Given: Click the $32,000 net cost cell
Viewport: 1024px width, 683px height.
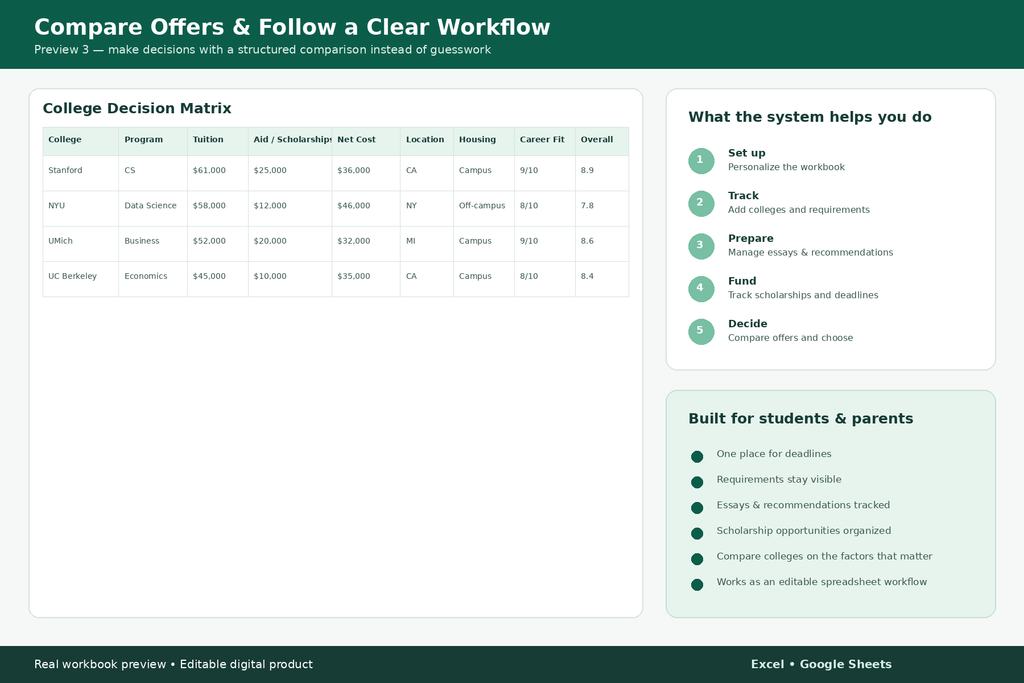Looking at the screenshot, I should tap(366, 244).
